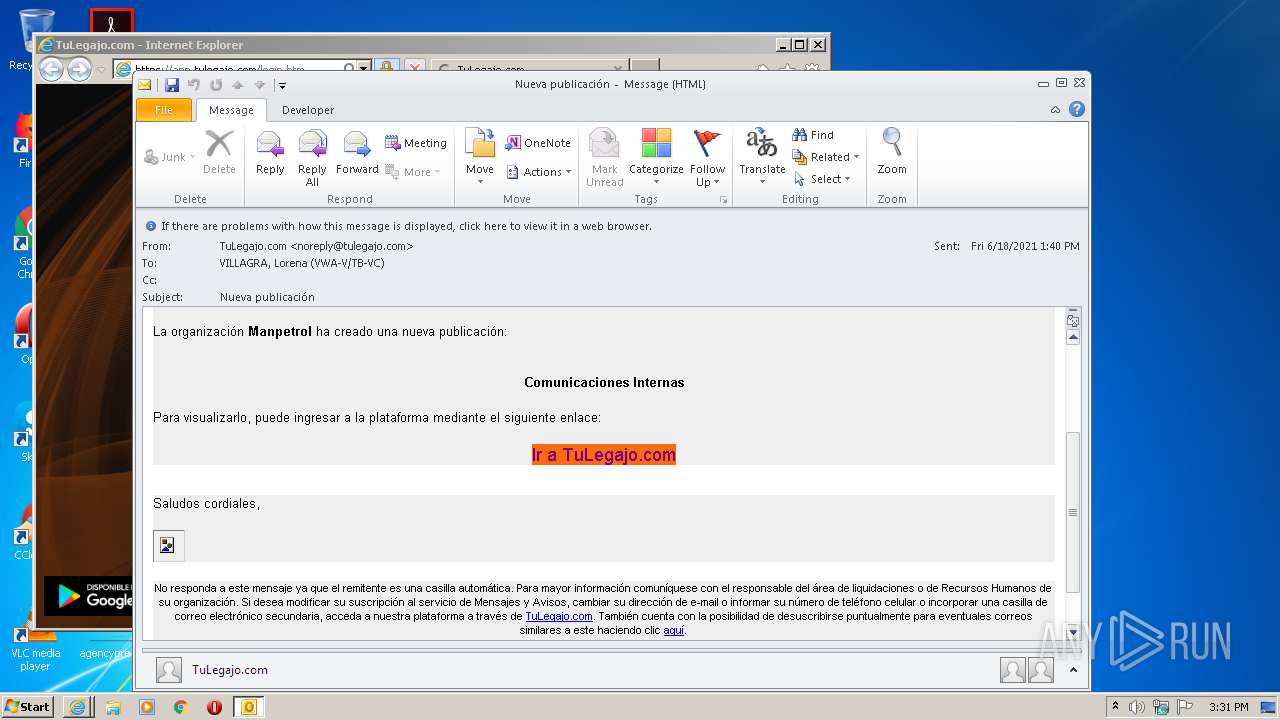Click the orange 'Ir a TuLegajo.com' button
1280x720 pixels.
coord(604,455)
